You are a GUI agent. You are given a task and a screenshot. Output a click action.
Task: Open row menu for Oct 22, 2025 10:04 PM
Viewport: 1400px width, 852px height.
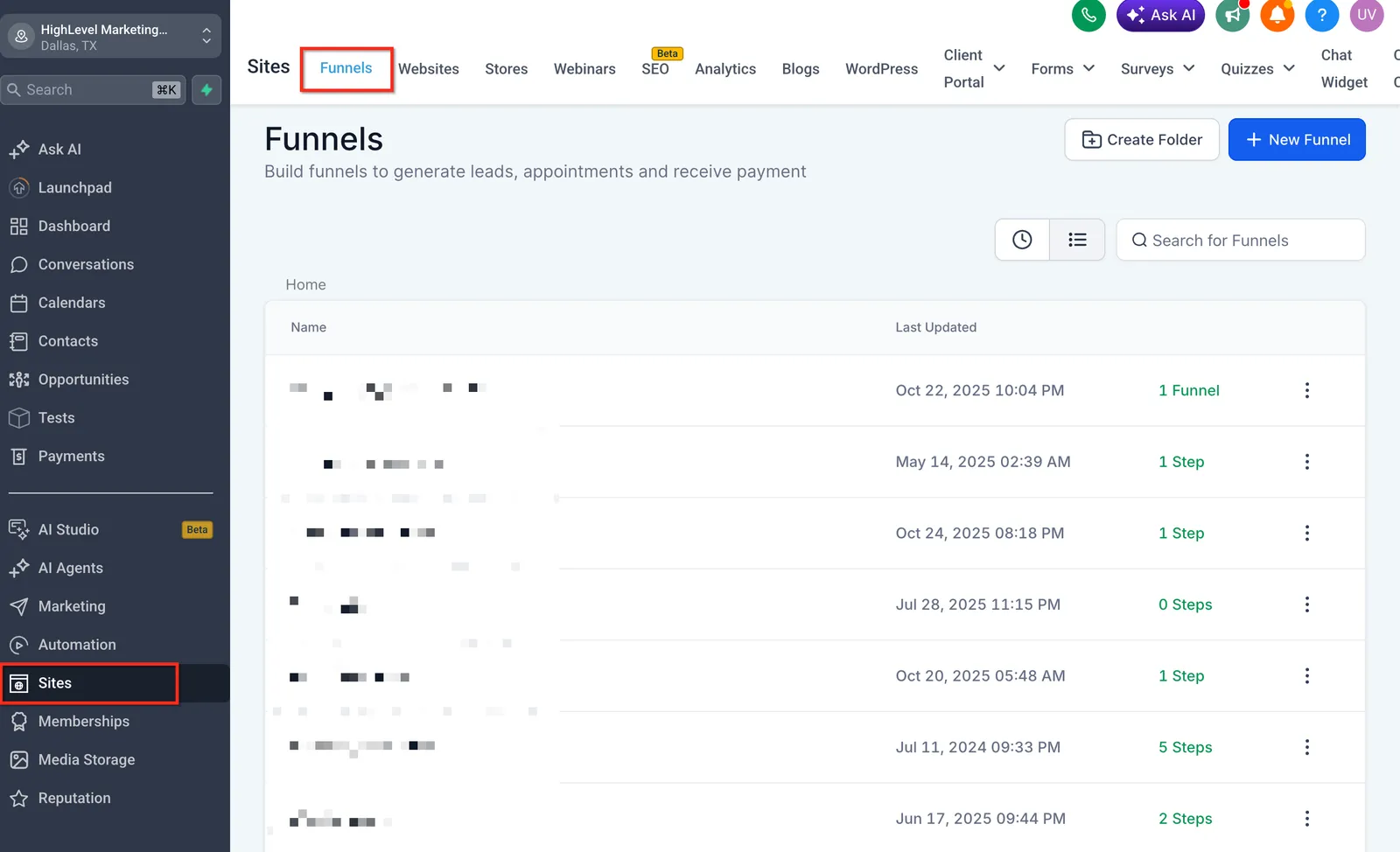point(1307,390)
